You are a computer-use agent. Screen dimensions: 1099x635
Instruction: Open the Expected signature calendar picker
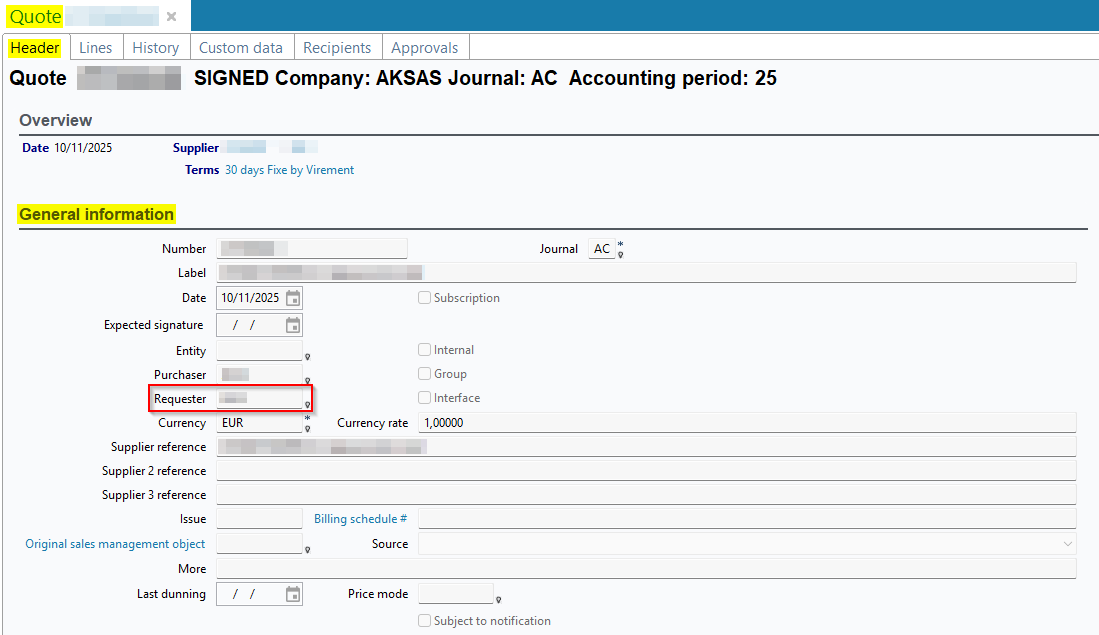pos(292,325)
